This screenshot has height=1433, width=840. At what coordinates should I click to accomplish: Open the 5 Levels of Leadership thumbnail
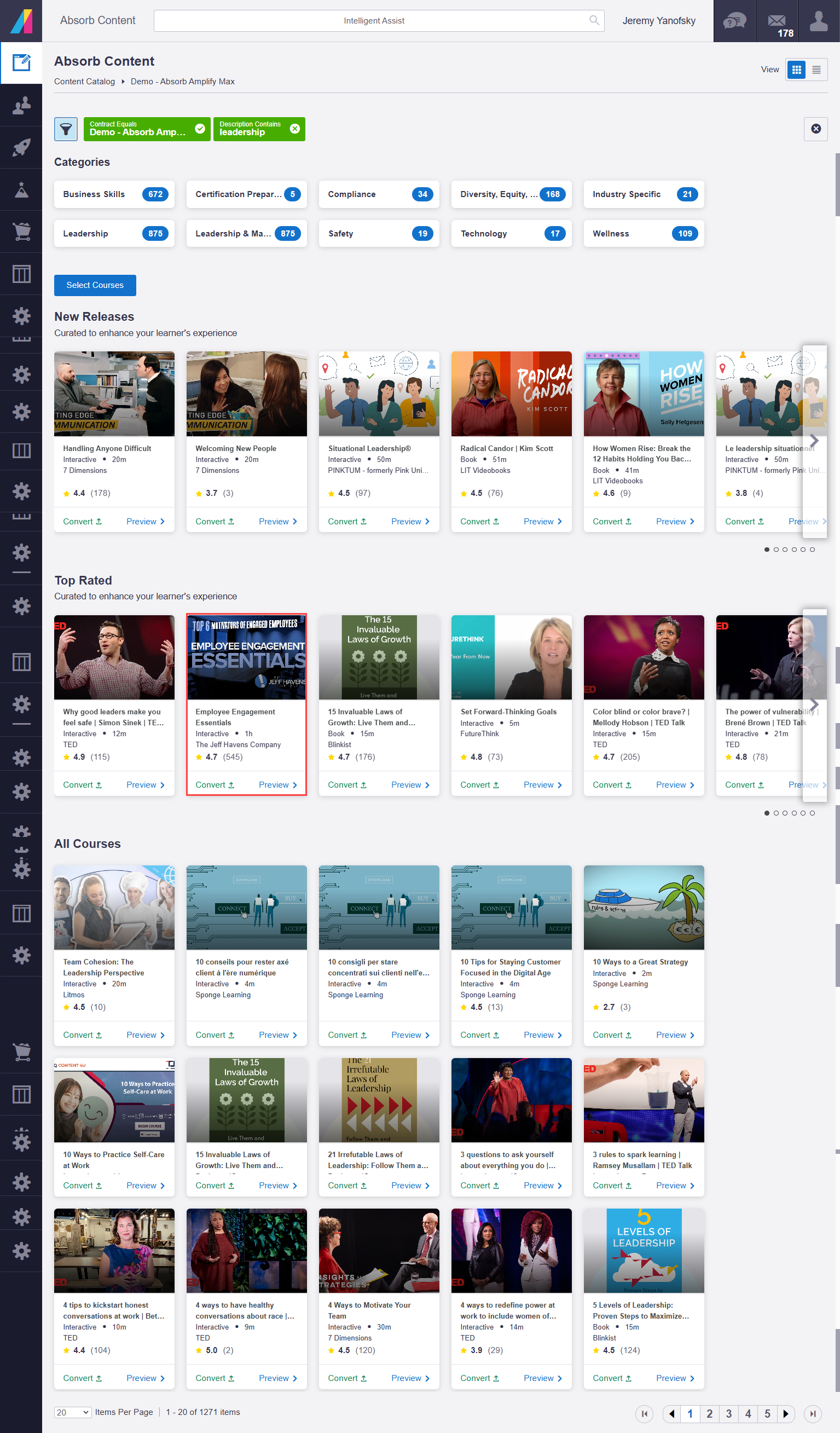644,1251
